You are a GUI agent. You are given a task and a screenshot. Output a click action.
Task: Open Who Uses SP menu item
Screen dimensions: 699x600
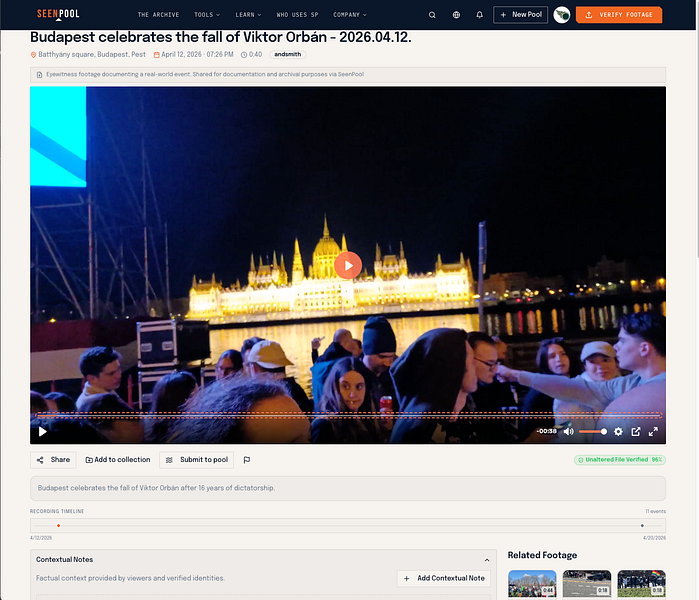[297, 15]
